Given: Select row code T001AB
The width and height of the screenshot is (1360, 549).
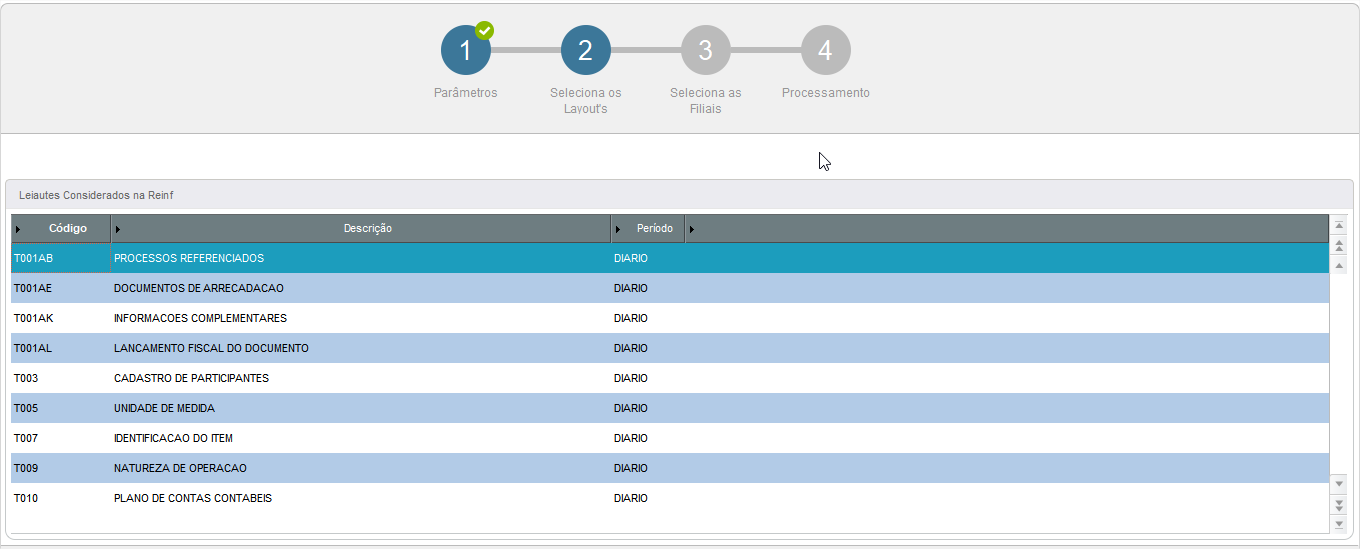Looking at the screenshot, I should pos(33,258).
